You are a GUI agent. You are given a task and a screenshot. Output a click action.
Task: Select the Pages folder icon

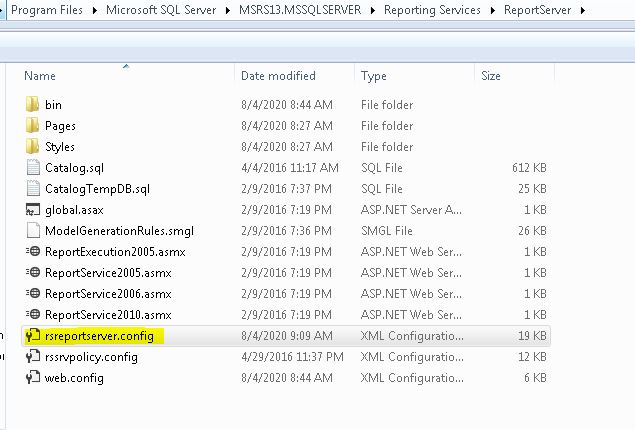coord(32,126)
